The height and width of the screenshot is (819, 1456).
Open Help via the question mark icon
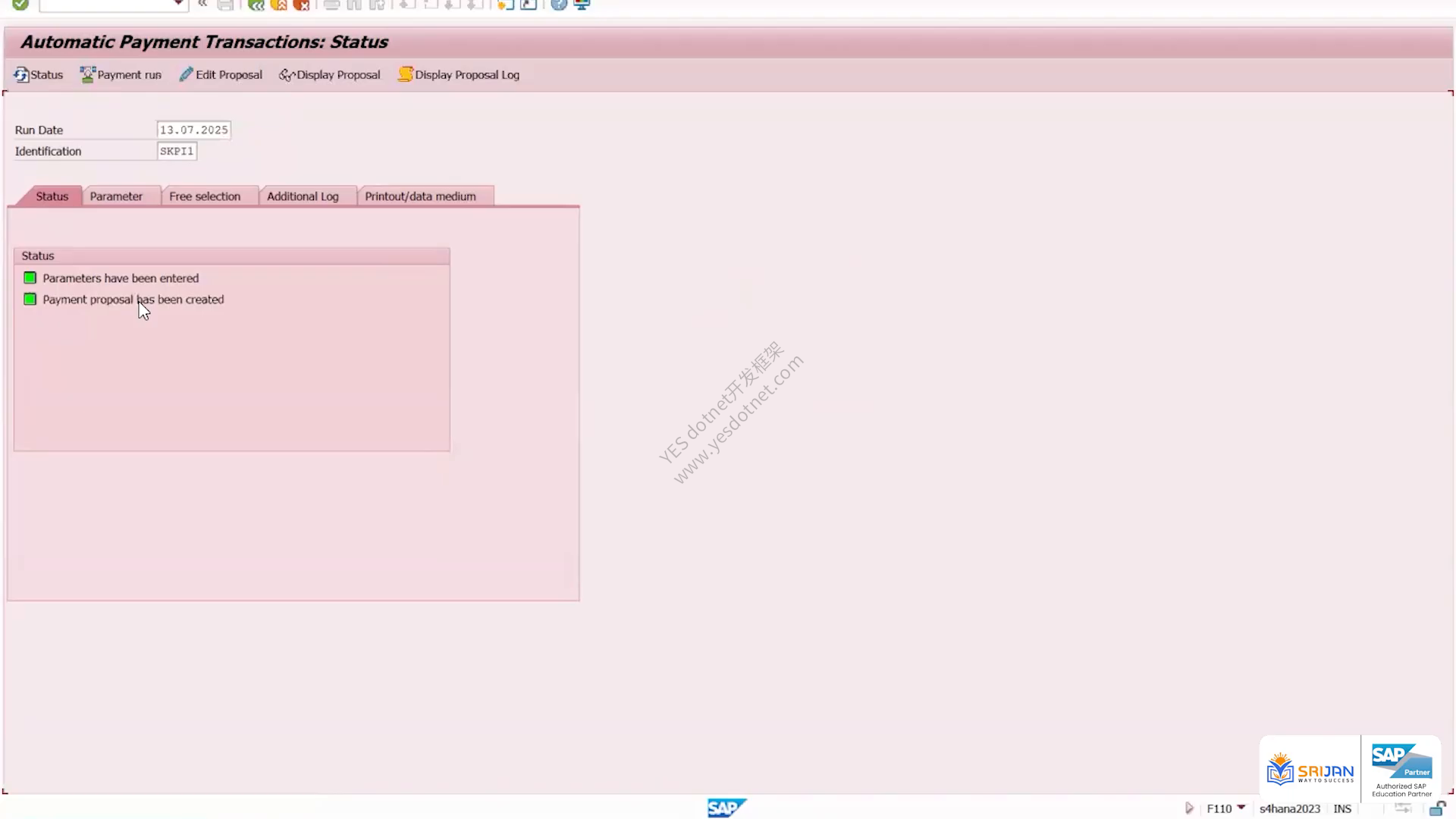click(559, 5)
